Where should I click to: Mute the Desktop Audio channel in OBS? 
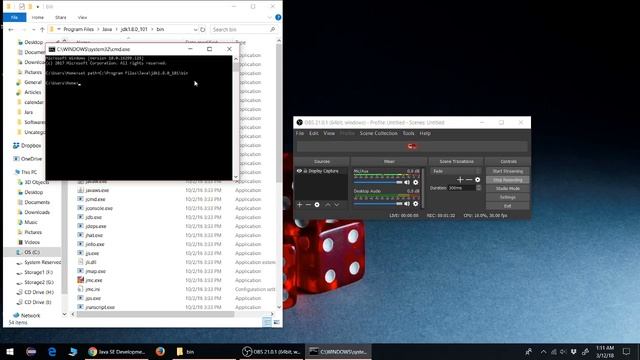click(407, 203)
